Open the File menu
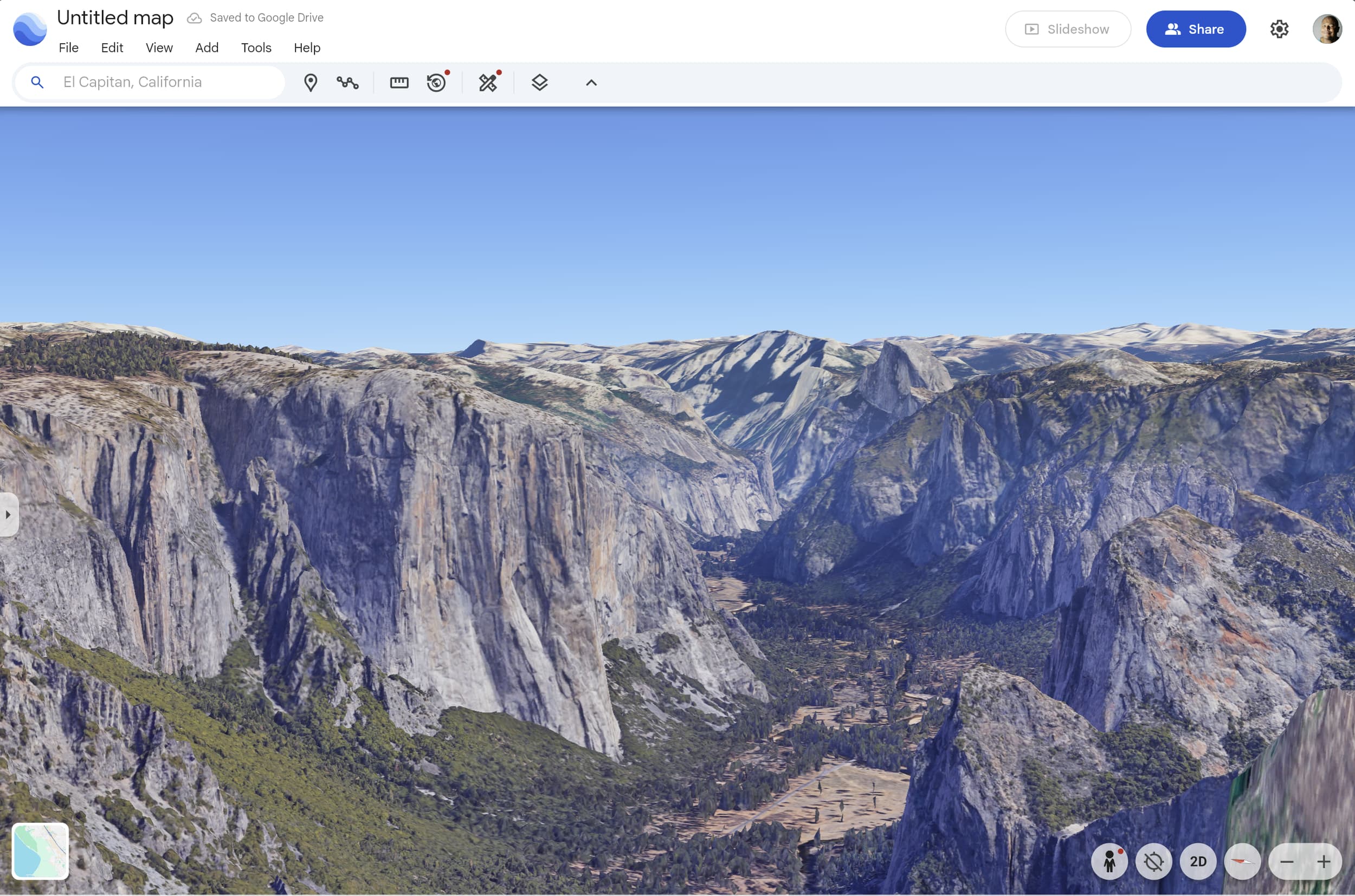The width and height of the screenshot is (1355, 896). tap(69, 48)
